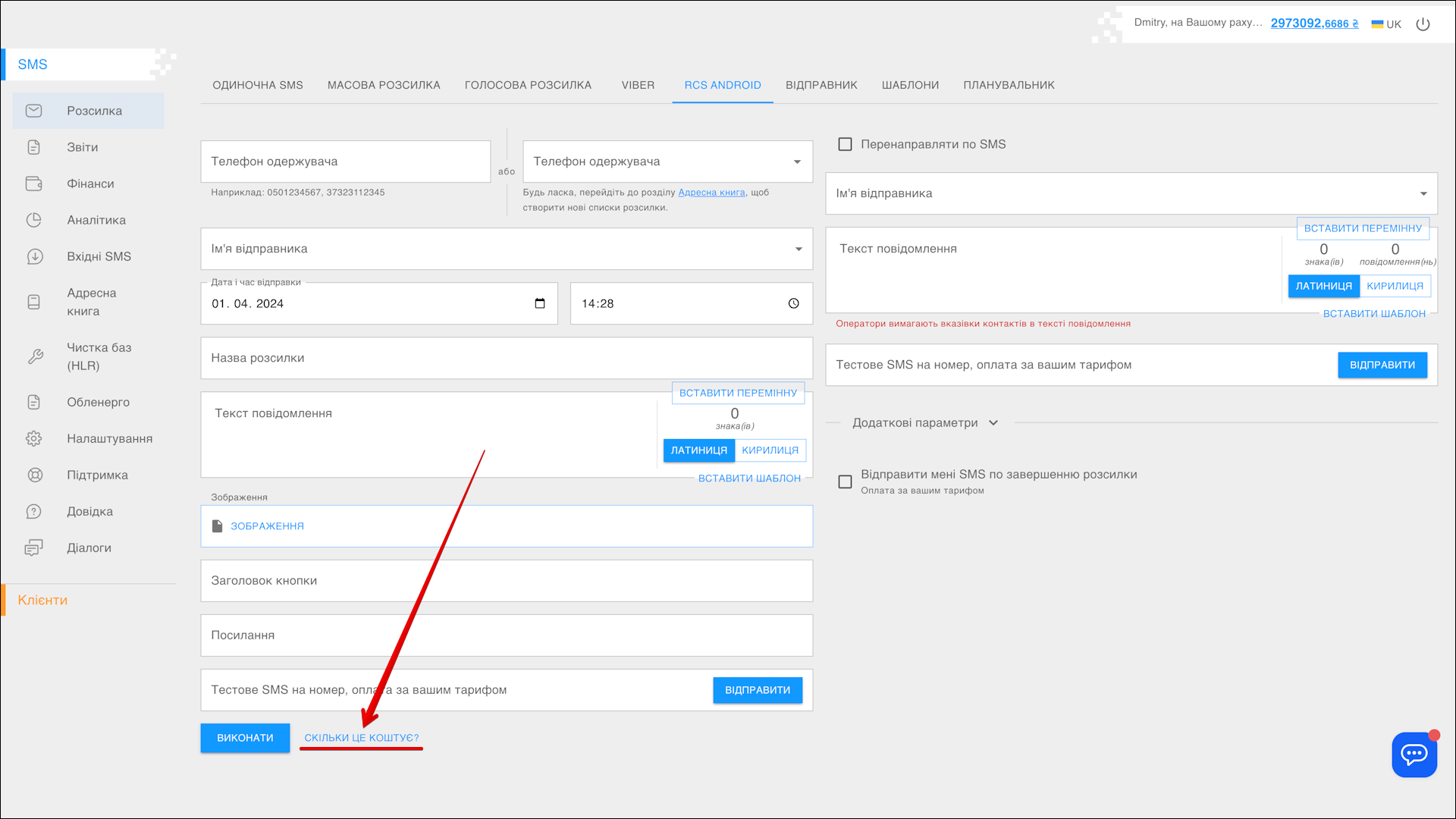Click the clock icon in time field

(793, 303)
